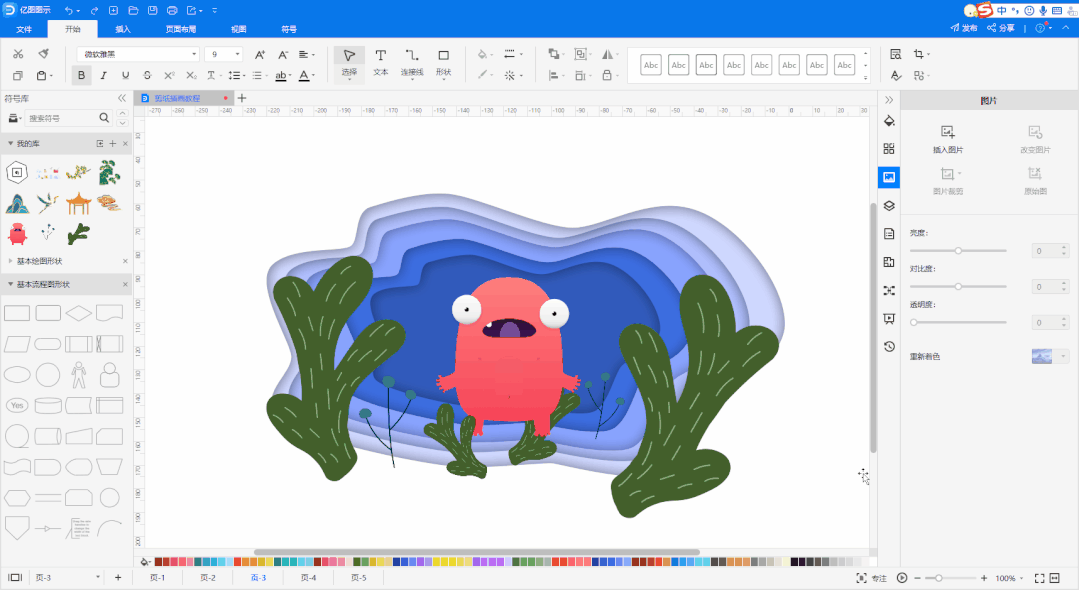
Task: Collapse the symbol library with double chevron
Action: pos(122,98)
